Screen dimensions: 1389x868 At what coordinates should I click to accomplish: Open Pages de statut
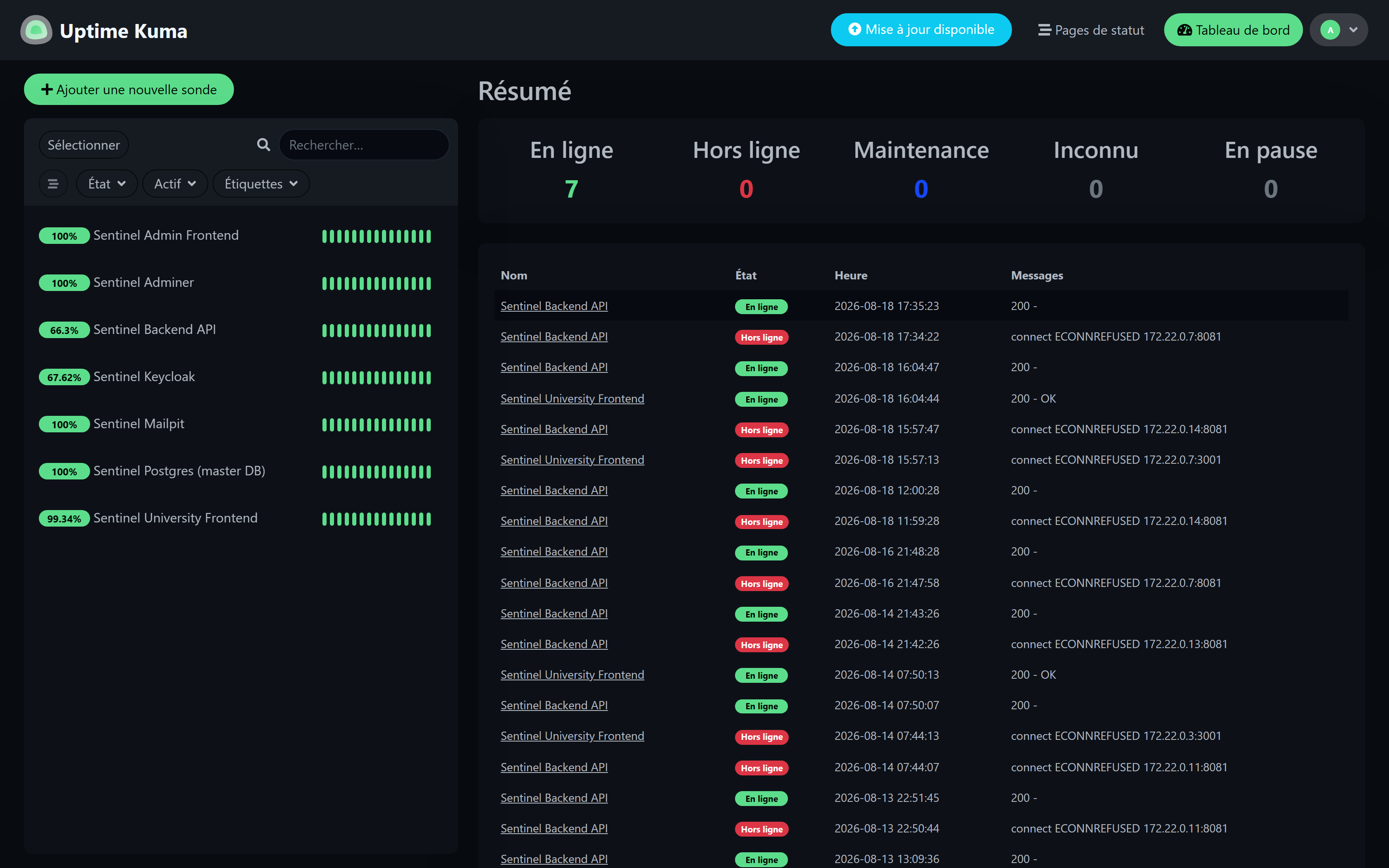tap(1091, 30)
